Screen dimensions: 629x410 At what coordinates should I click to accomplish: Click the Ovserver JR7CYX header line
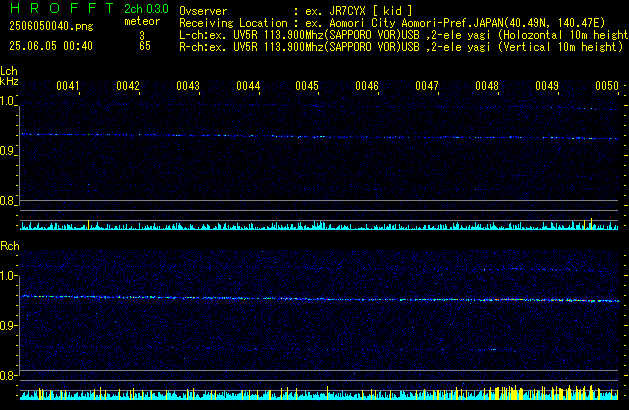[x=296, y=11]
